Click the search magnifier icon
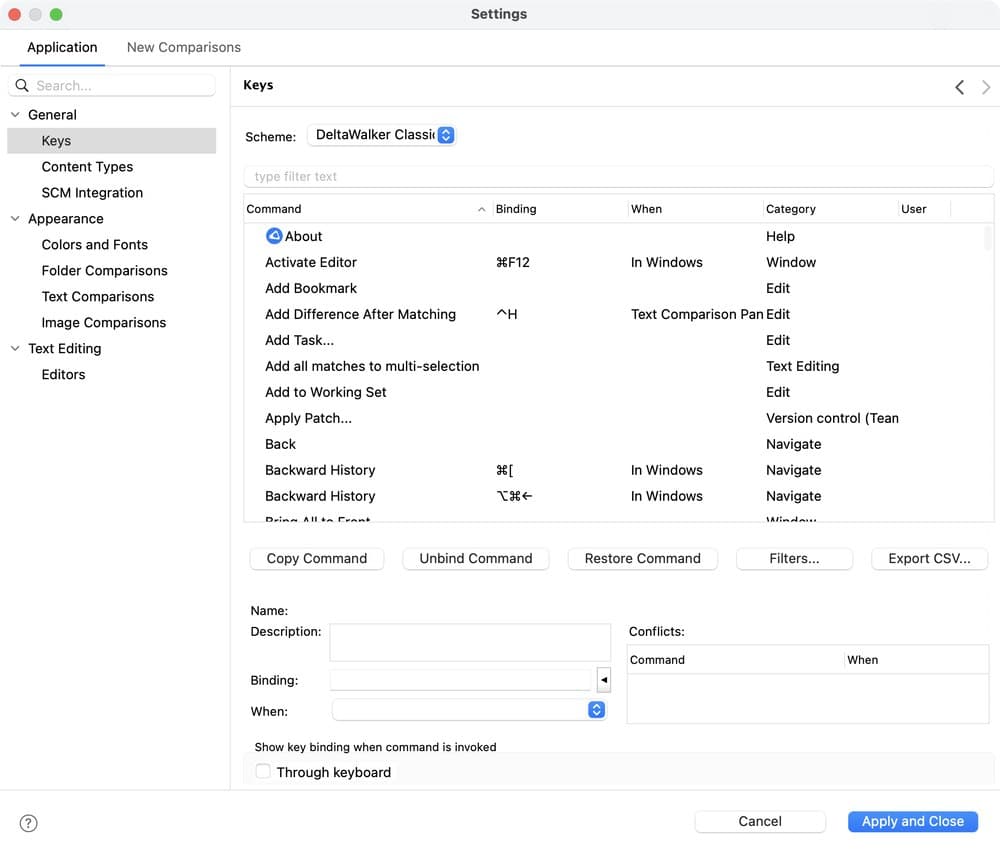1000x854 pixels. tap(22, 85)
